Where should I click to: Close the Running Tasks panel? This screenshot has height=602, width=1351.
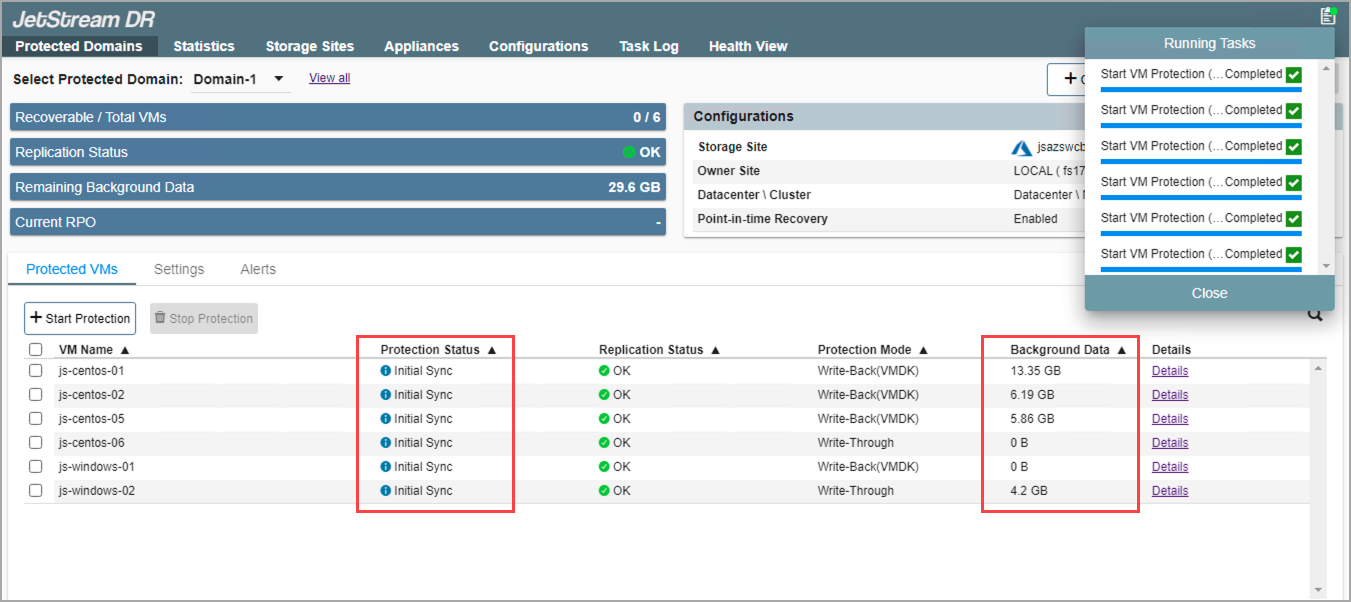pyautogui.click(x=1209, y=293)
